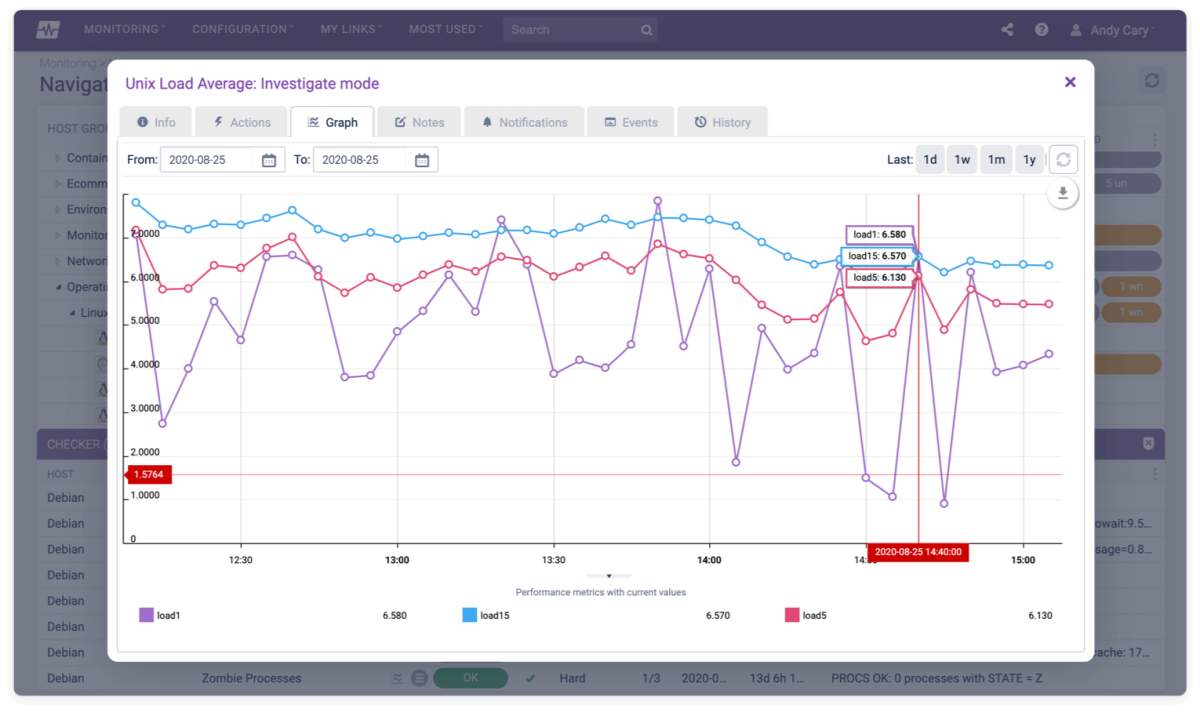Switch to the History tab
Image resolution: width=1200 pixels, height=712 pixels.
(x=722, y=121)
